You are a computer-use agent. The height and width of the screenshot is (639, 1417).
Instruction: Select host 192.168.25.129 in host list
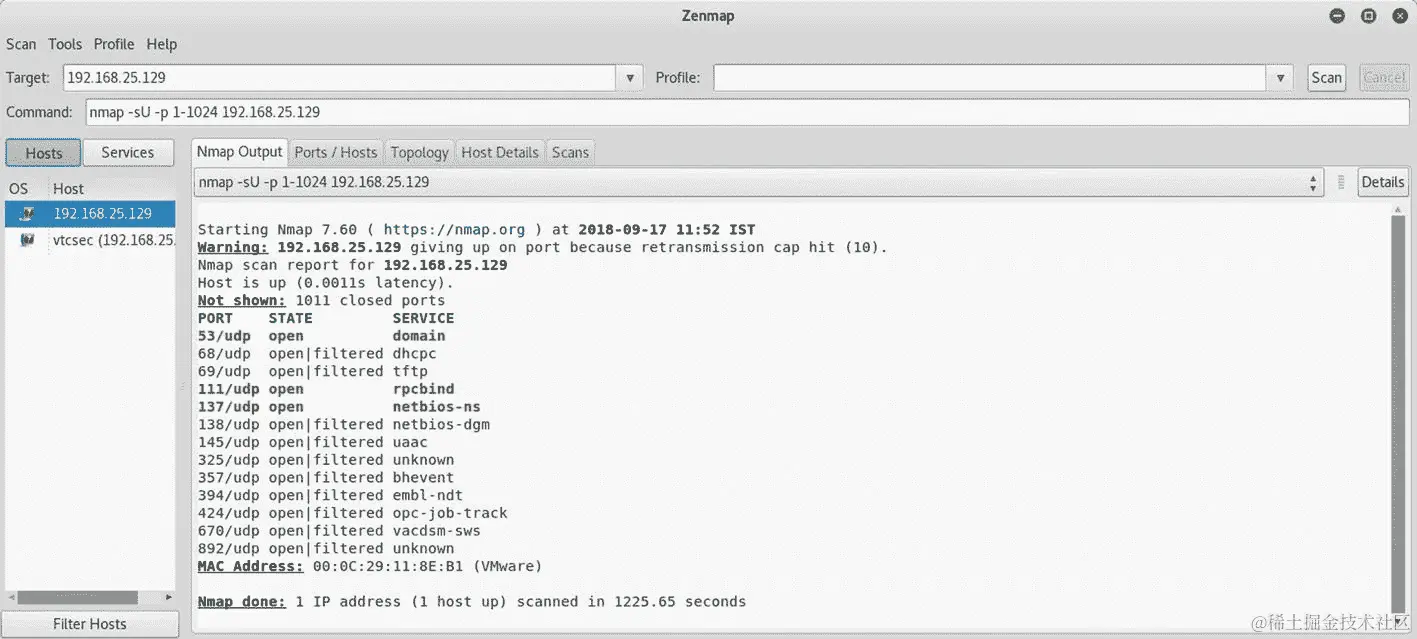point(89,213)
